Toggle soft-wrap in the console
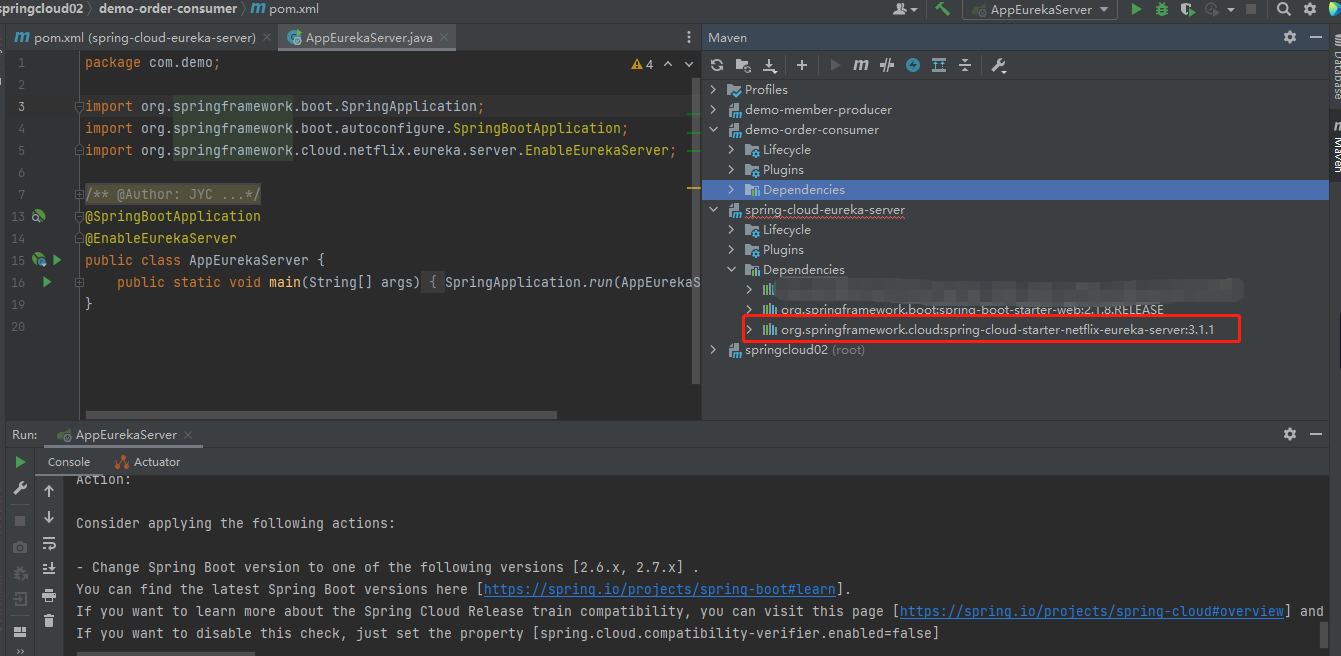 click(49, 544)
